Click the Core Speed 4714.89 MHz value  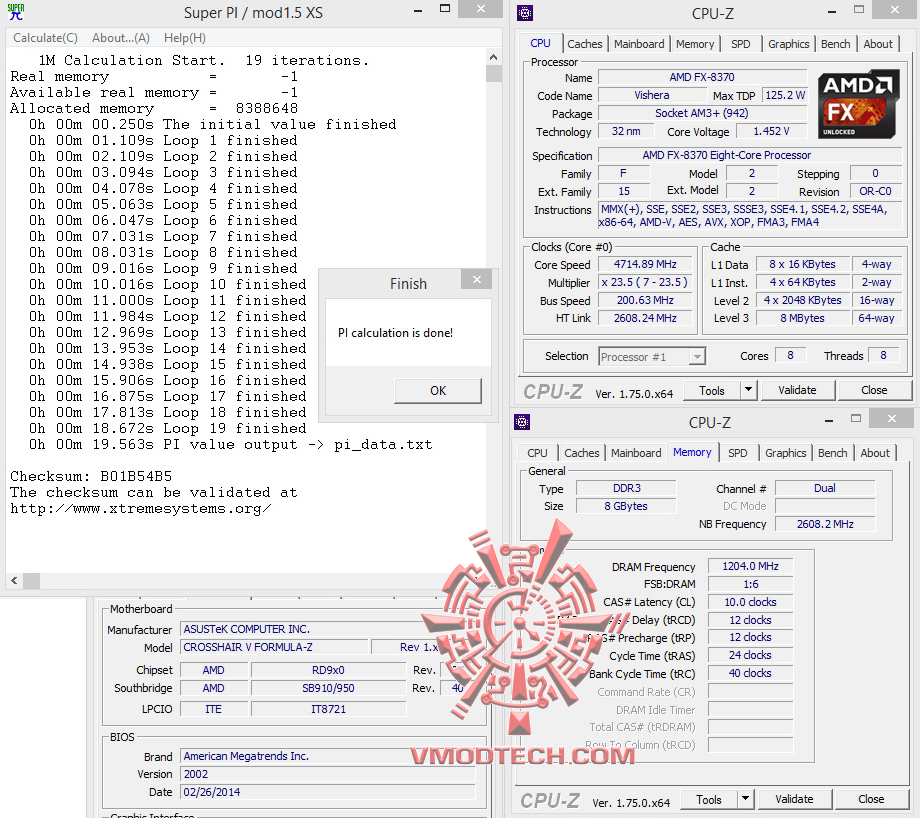(x=645, y=264)
